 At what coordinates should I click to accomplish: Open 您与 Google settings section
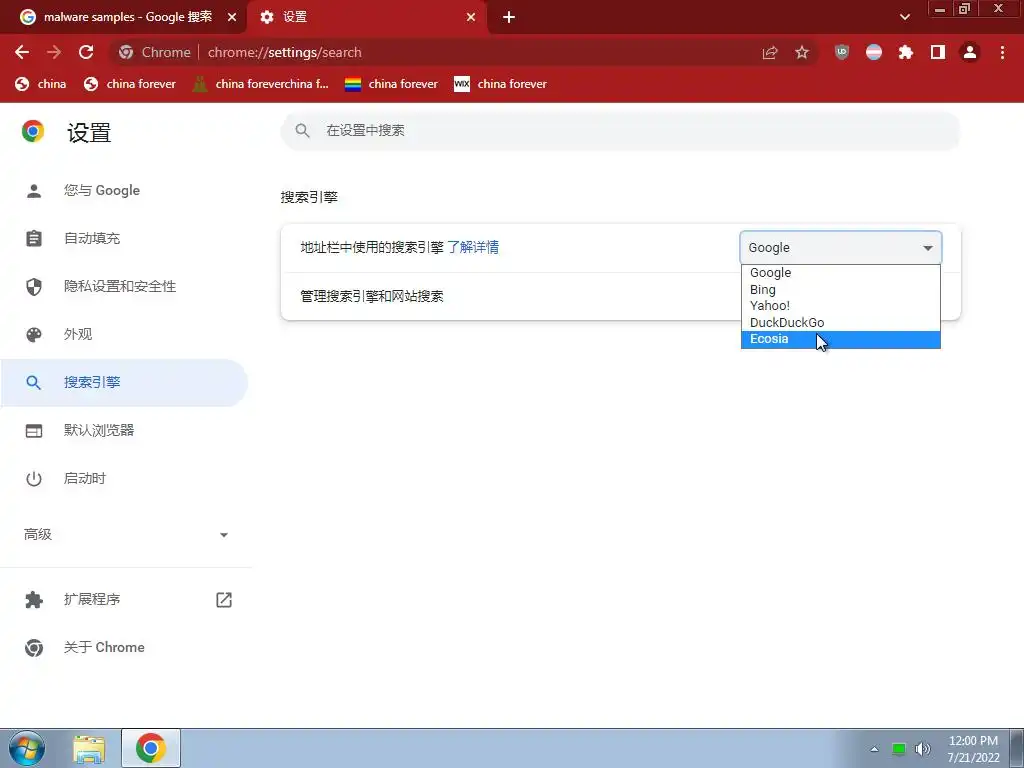click(x=124, y=191)
